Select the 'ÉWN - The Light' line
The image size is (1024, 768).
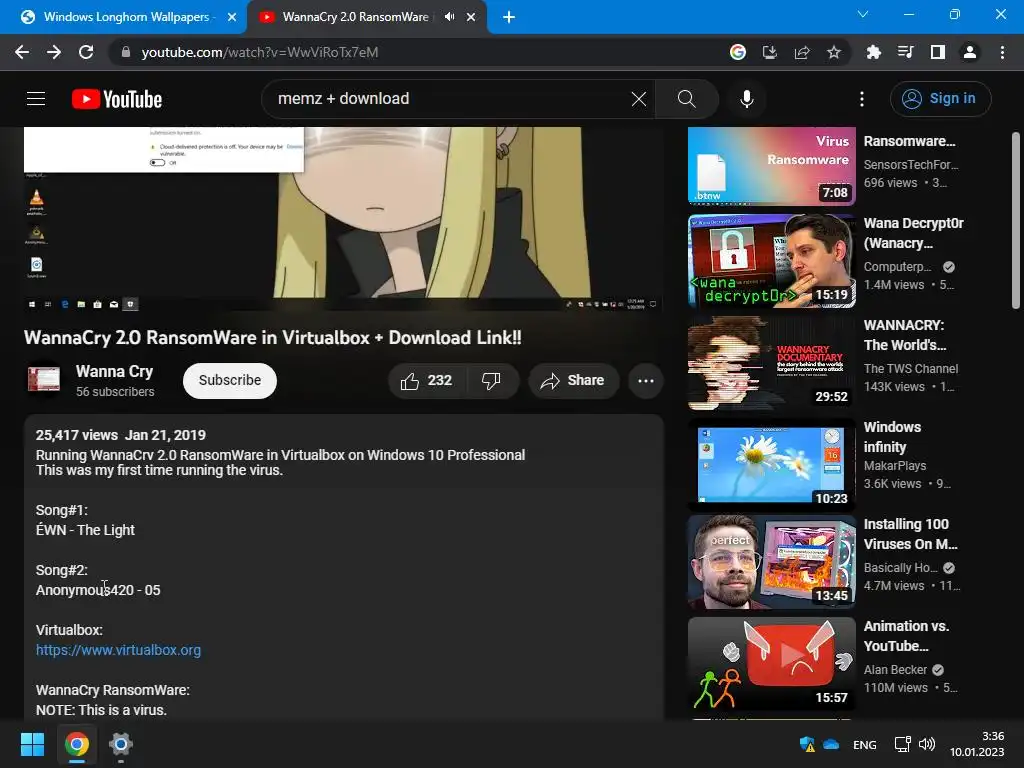coord(85,530)
